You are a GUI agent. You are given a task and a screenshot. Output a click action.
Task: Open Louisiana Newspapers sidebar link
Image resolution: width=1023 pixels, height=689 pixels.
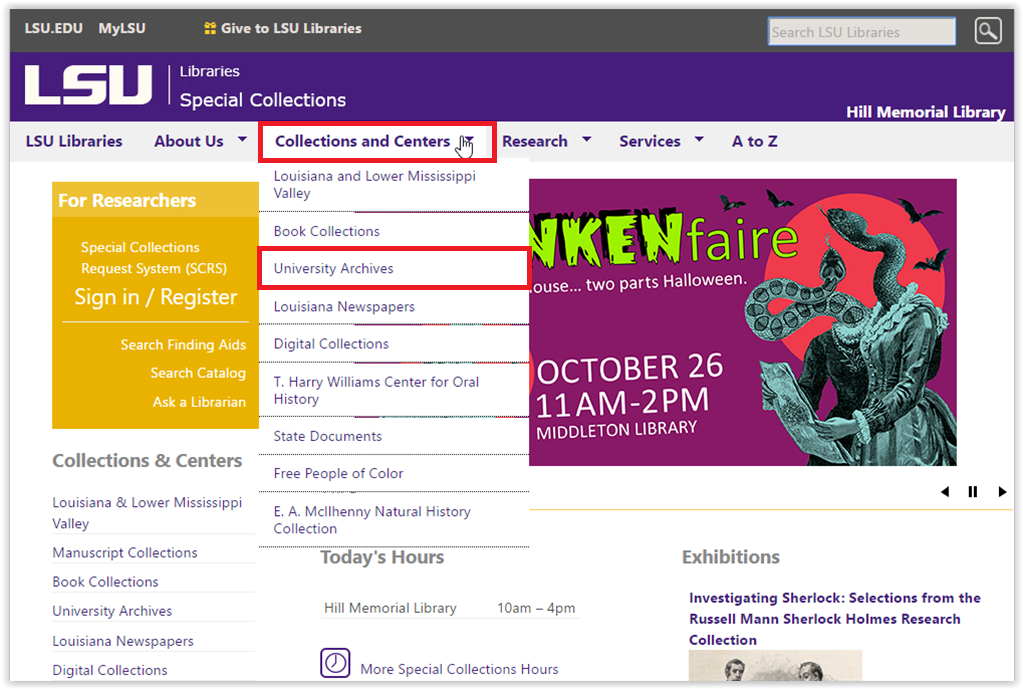coord(123,641)
